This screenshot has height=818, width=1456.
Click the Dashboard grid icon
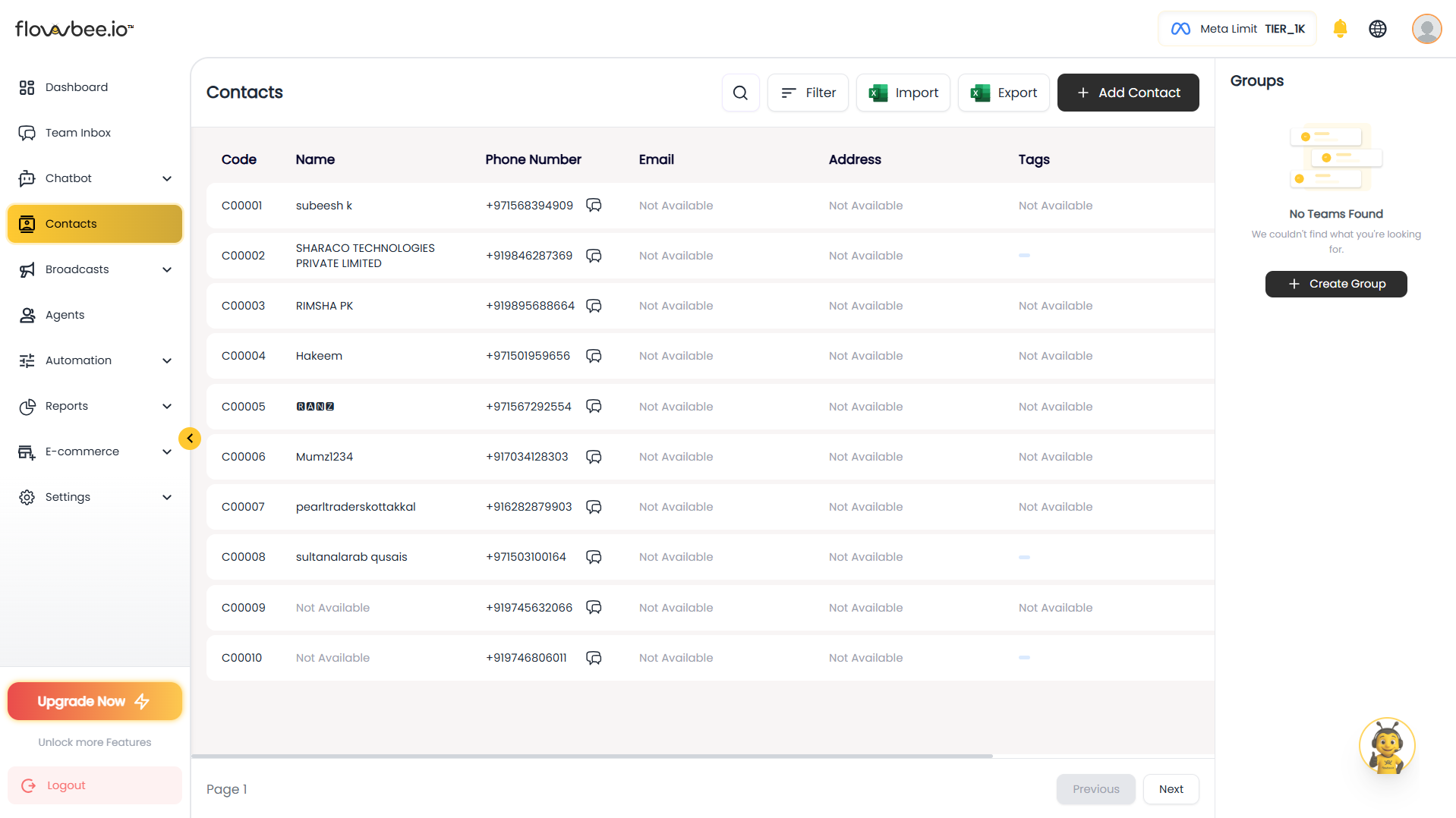pos(27,87)
